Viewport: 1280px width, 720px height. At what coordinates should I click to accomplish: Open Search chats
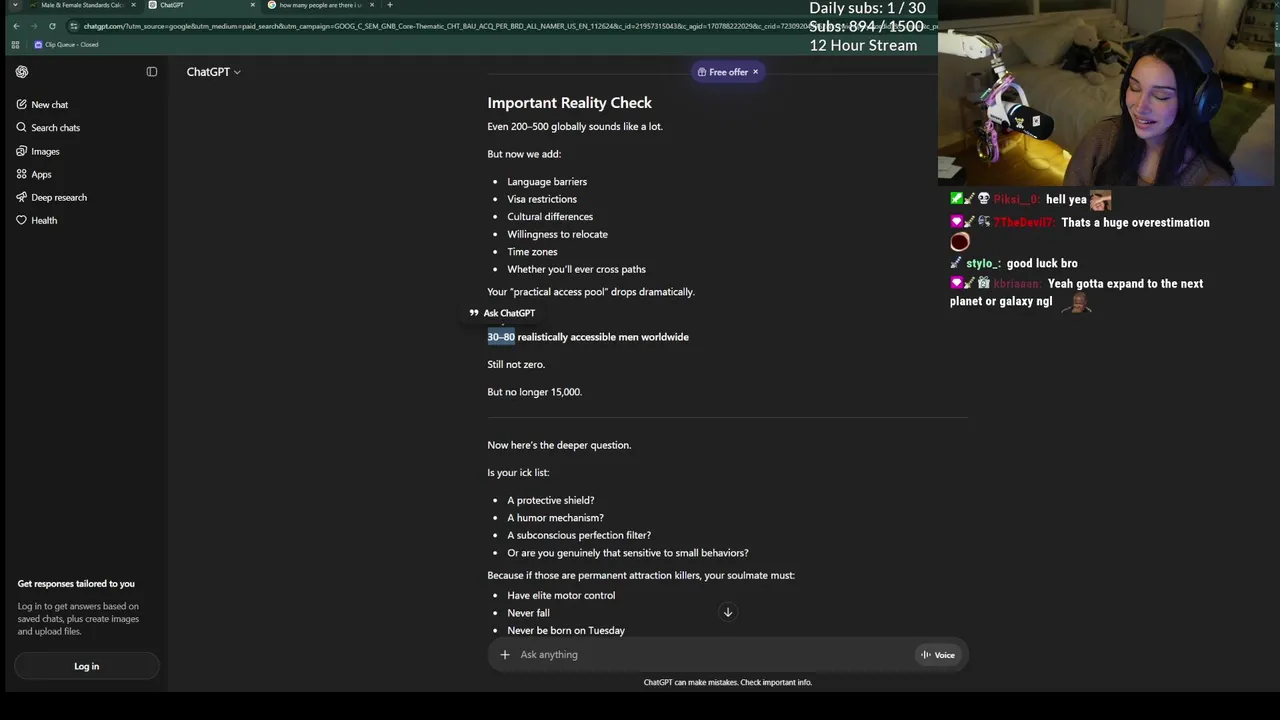55,128
